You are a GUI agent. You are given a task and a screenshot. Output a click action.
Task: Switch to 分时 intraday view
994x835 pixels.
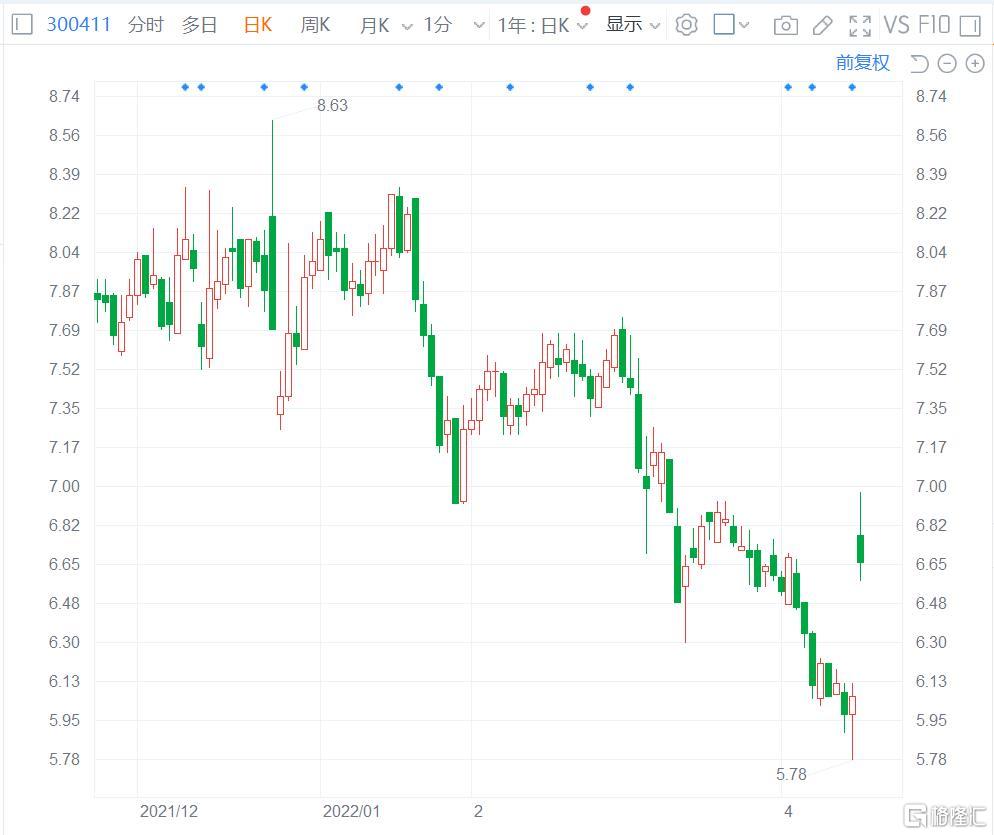point(146,25)
